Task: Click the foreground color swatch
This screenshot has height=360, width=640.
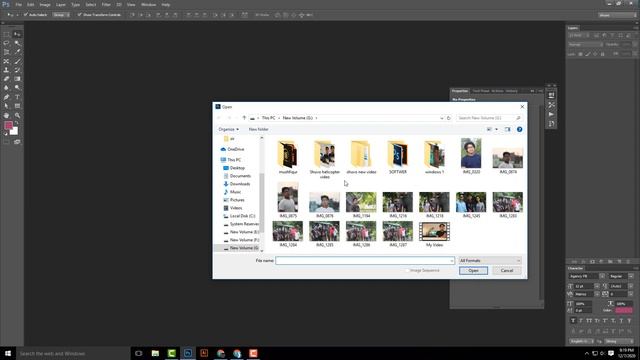Action: click(x=8, y=126)
